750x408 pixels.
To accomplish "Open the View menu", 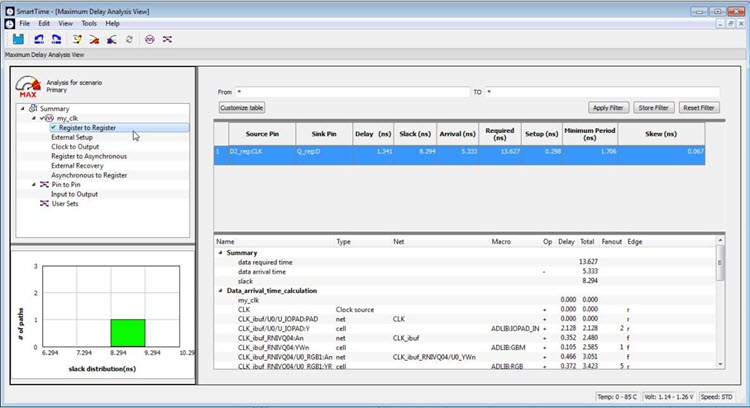I will tap(65, 22).
